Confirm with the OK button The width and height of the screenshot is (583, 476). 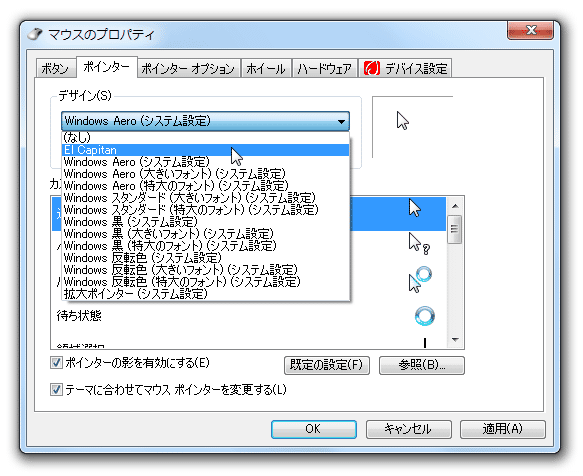313,429
